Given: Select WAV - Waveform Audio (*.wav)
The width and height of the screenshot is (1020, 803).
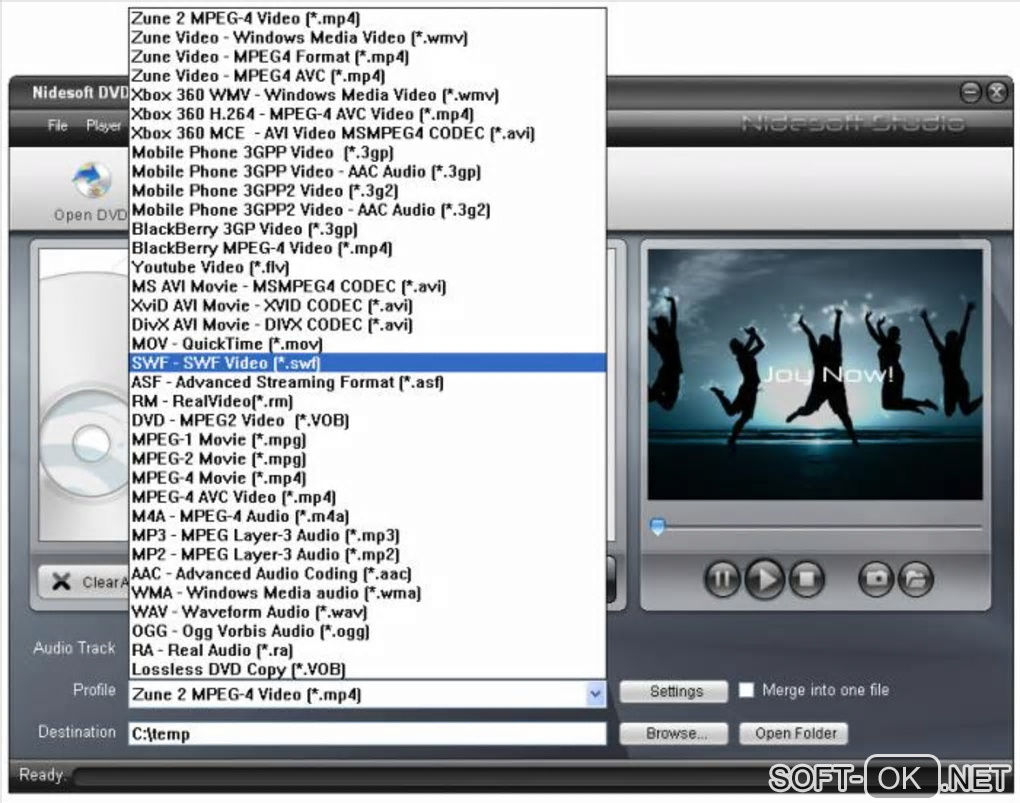Looking at the screenshot, I should pos(368,612).
